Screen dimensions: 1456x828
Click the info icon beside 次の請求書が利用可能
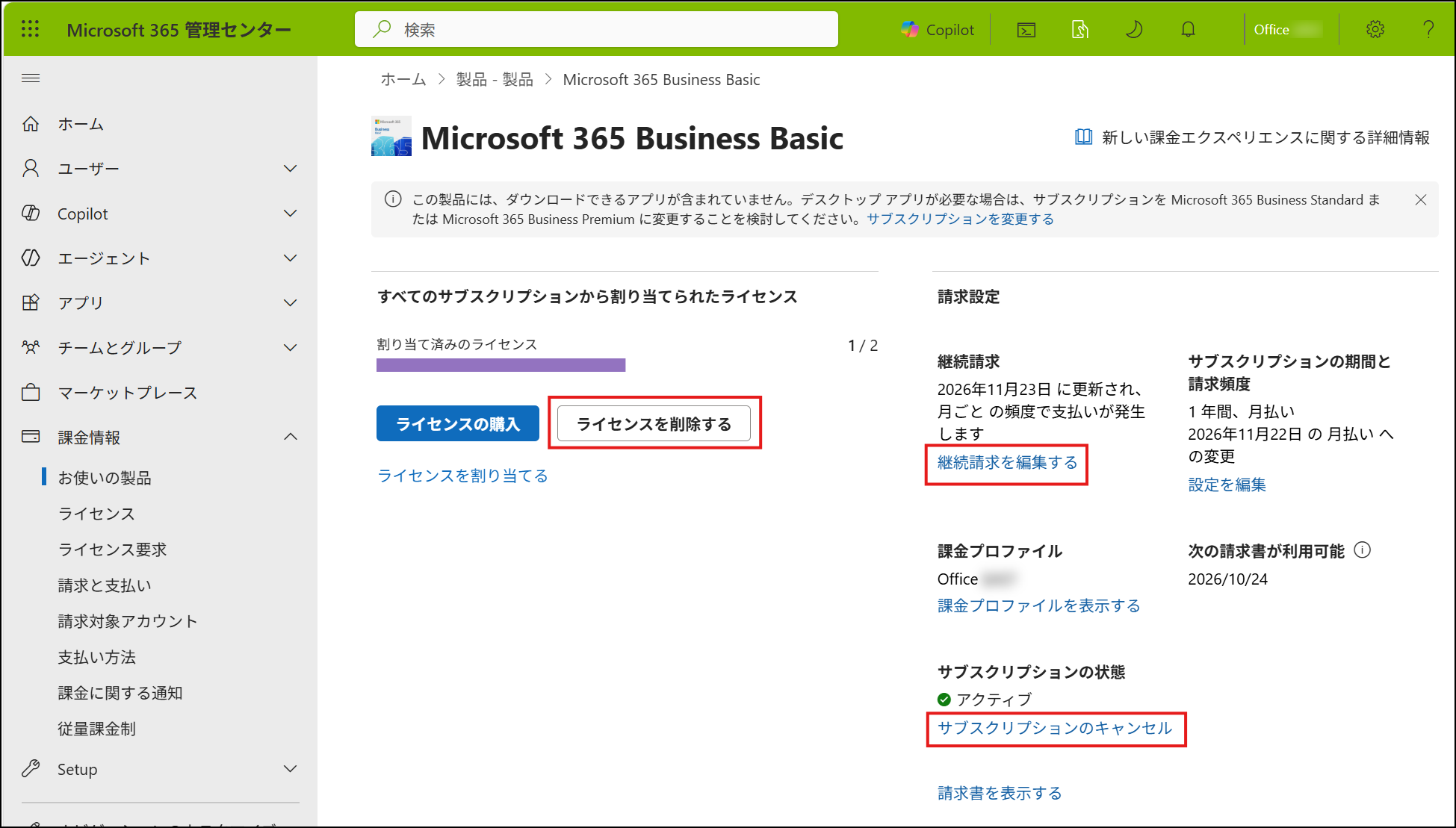[1363, 550]
